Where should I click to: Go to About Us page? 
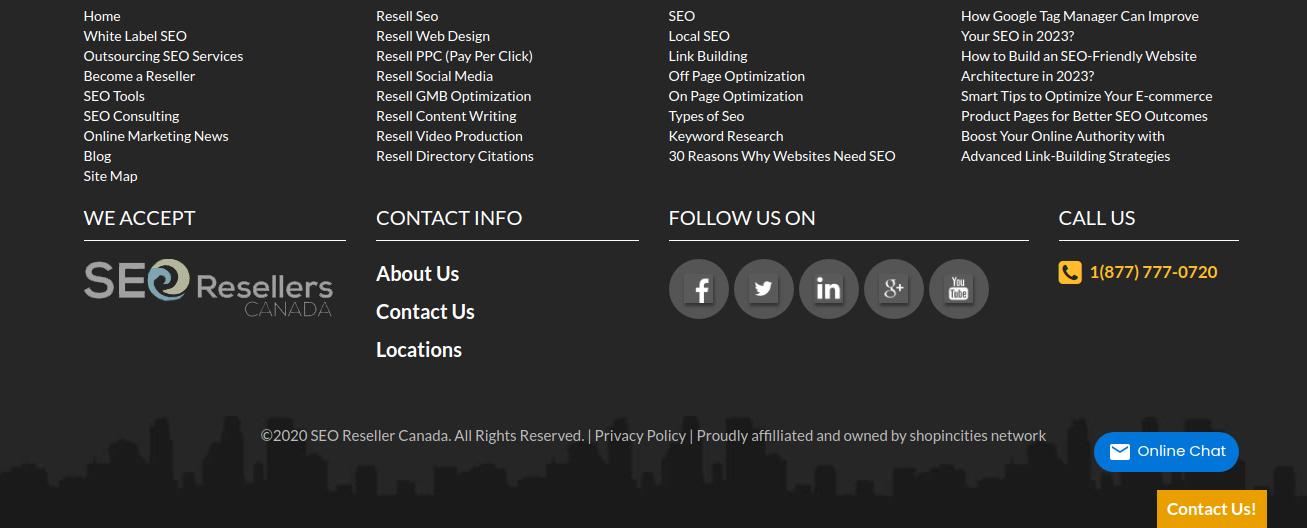point(417,274)
